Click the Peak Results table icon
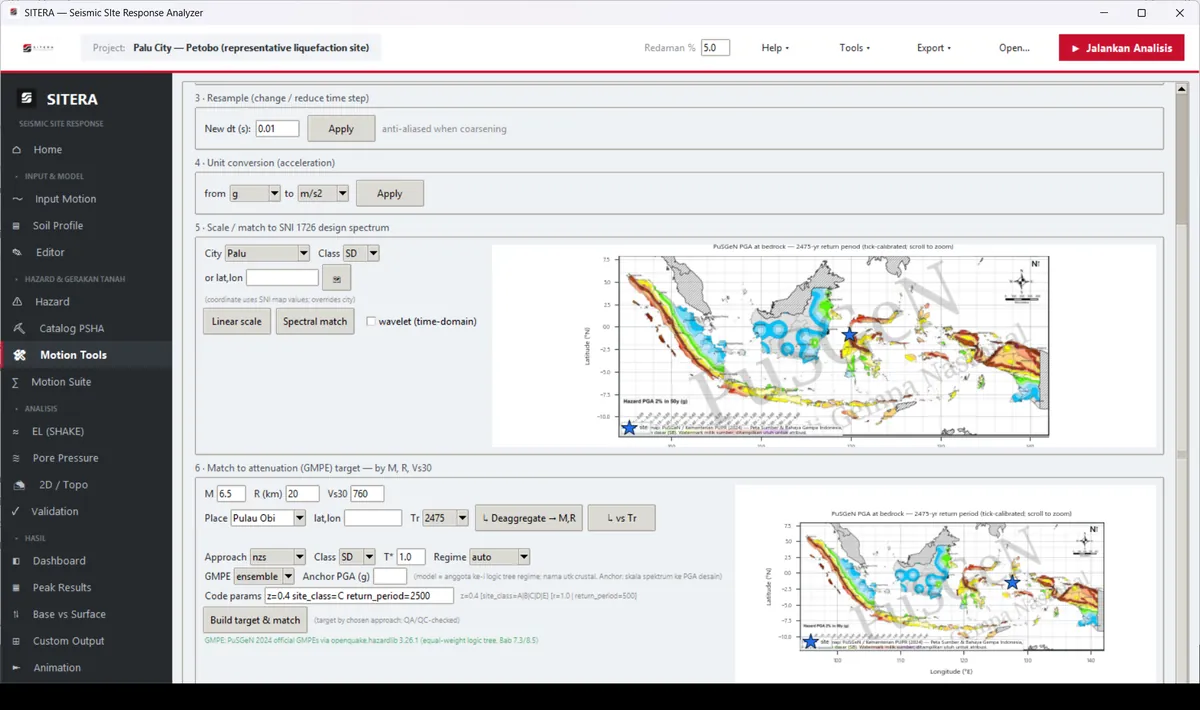The height and width of the screenshot is (710, 1200). point(15,588)
